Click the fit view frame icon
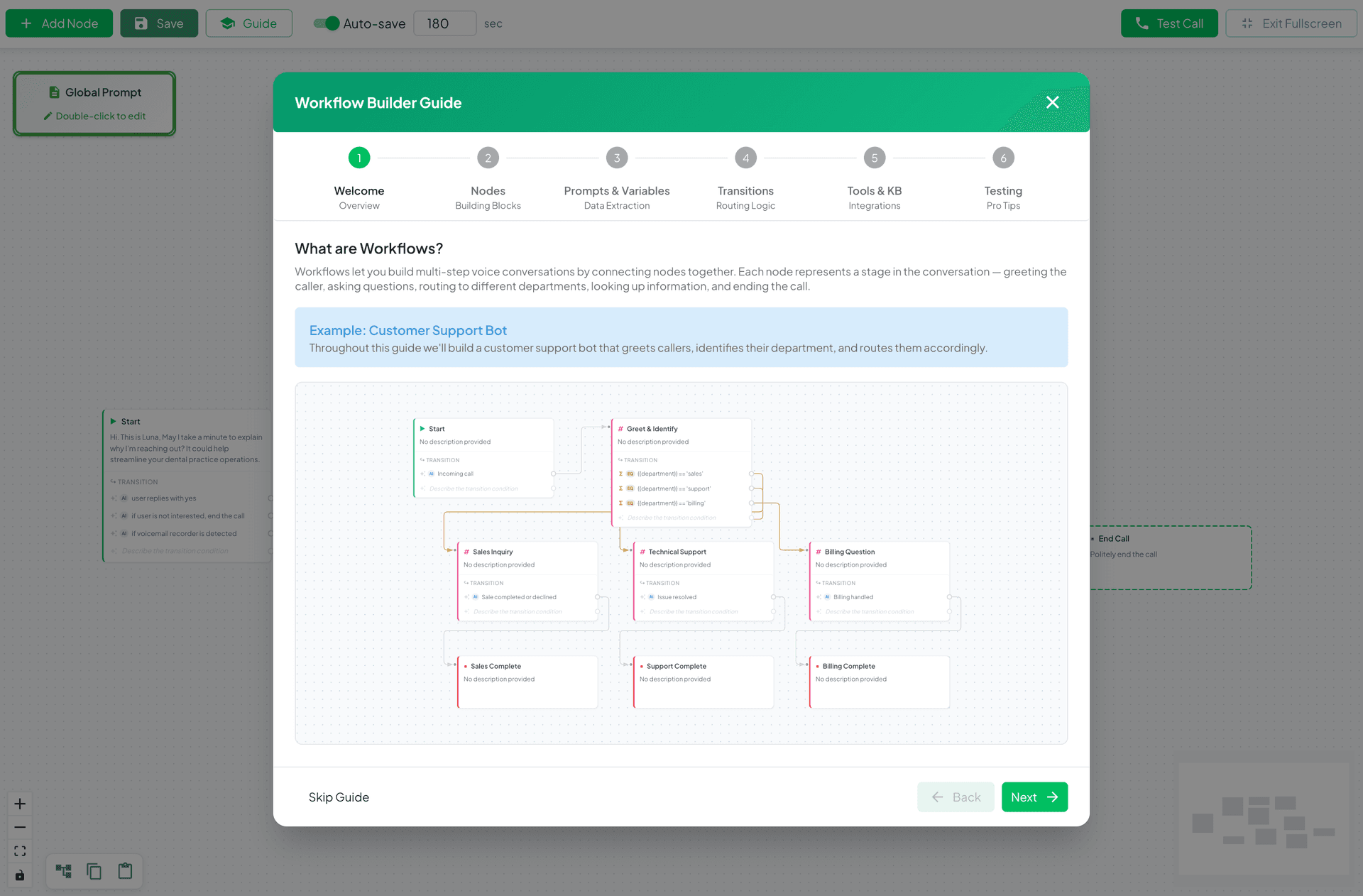 pyautogui.click(x=20, y=851)
